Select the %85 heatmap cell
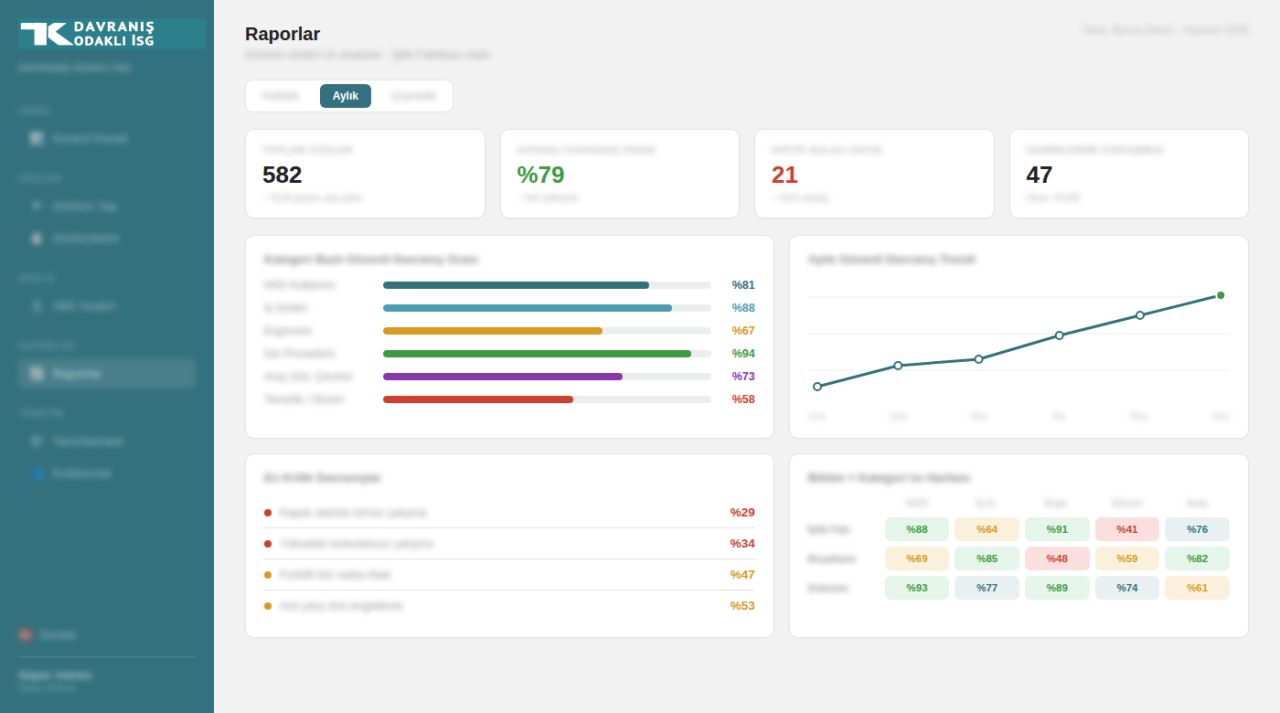The width and height of the screenshot is (1280, 713). coord(987,558)
